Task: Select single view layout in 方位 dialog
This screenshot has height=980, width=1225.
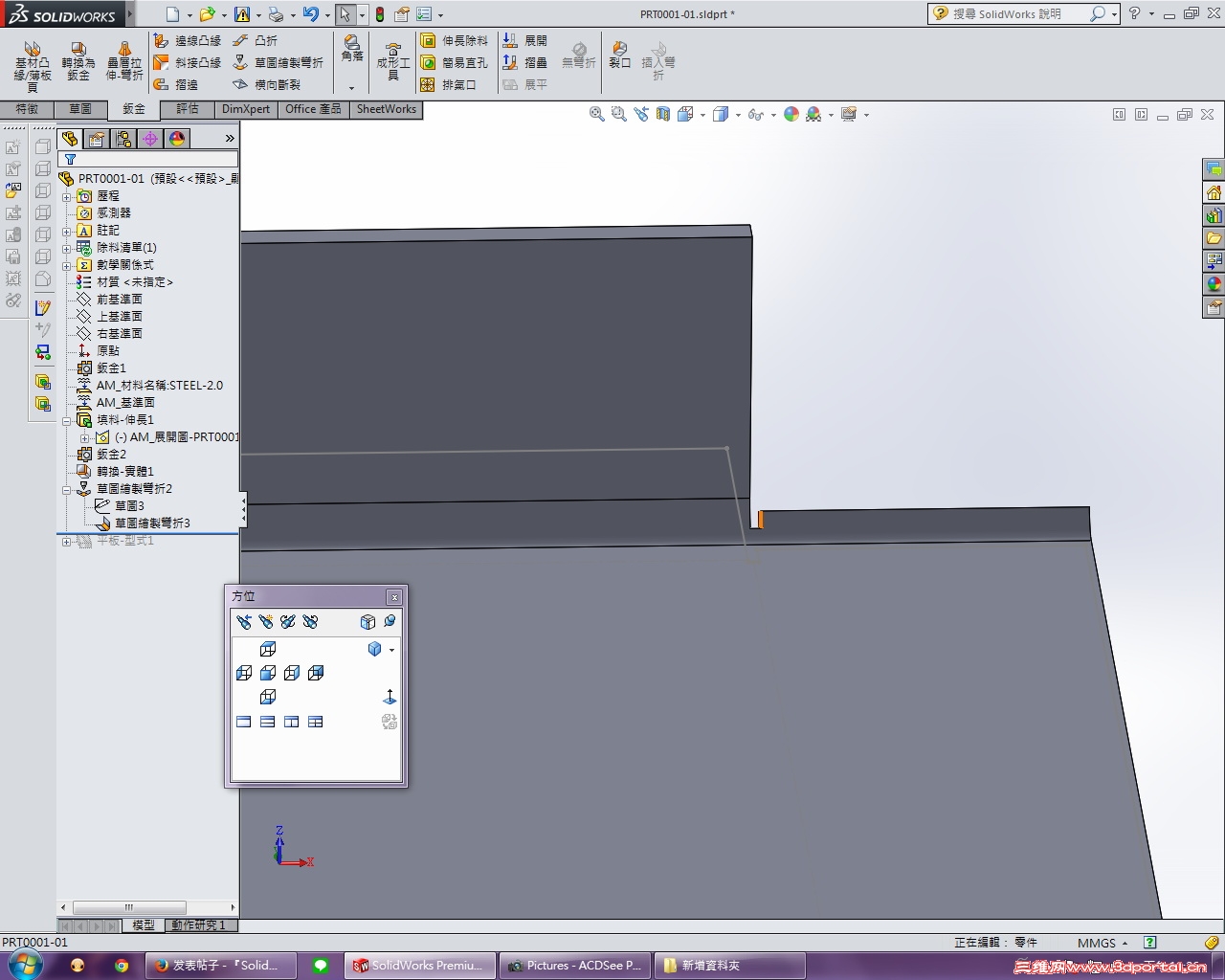Action: [x=244, y=722]
